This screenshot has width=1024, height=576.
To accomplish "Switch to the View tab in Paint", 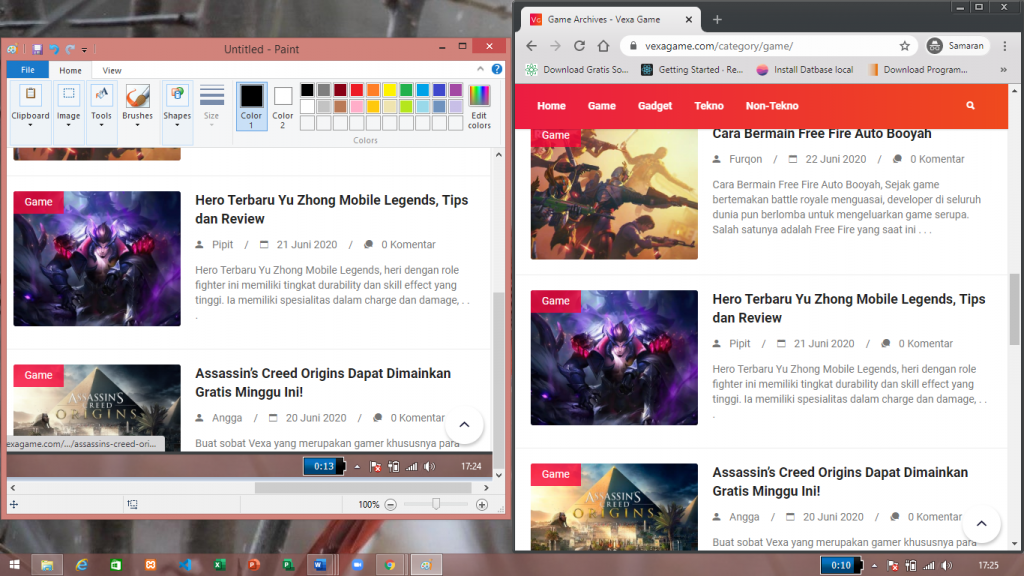I will [112, 71].
